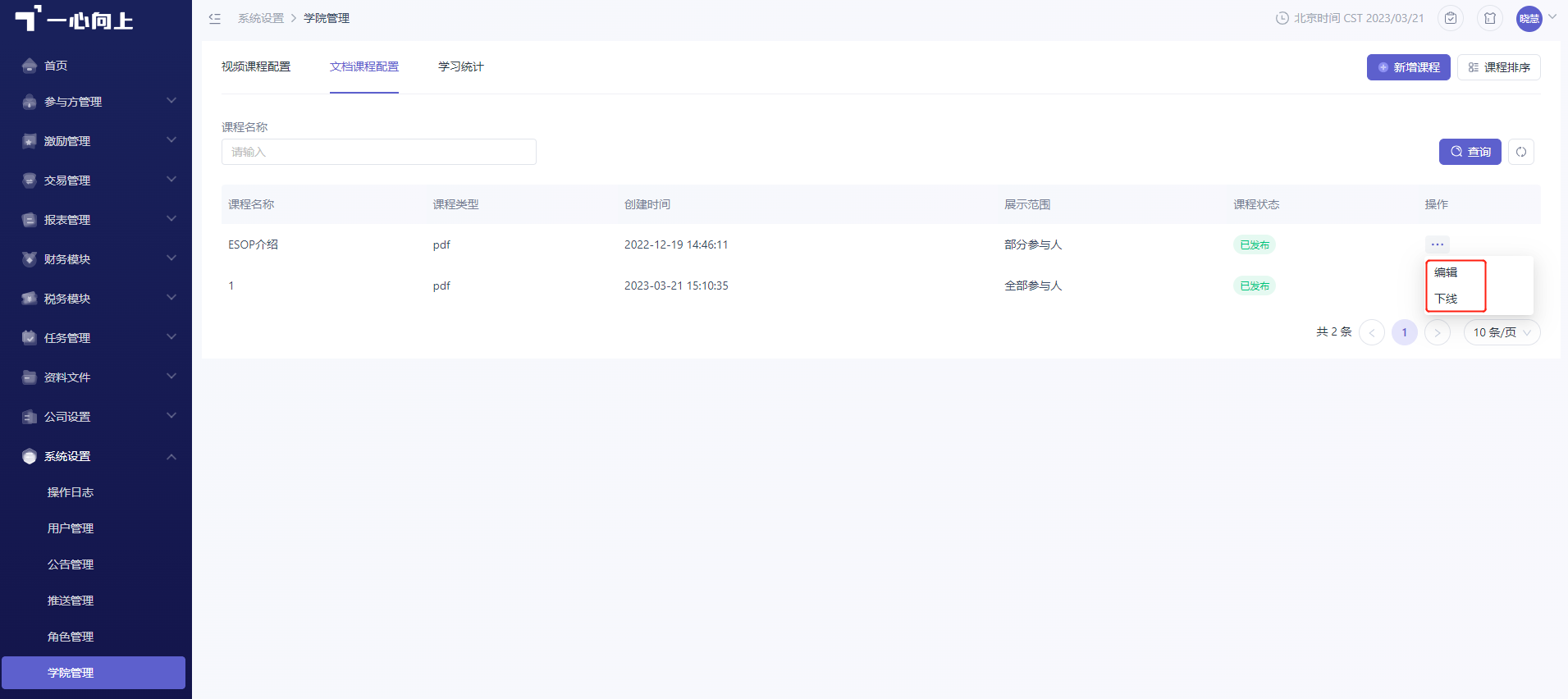Open 推送管理 in the sidebar
Viewport: 1568px width, 699px height.
[71, 601]
